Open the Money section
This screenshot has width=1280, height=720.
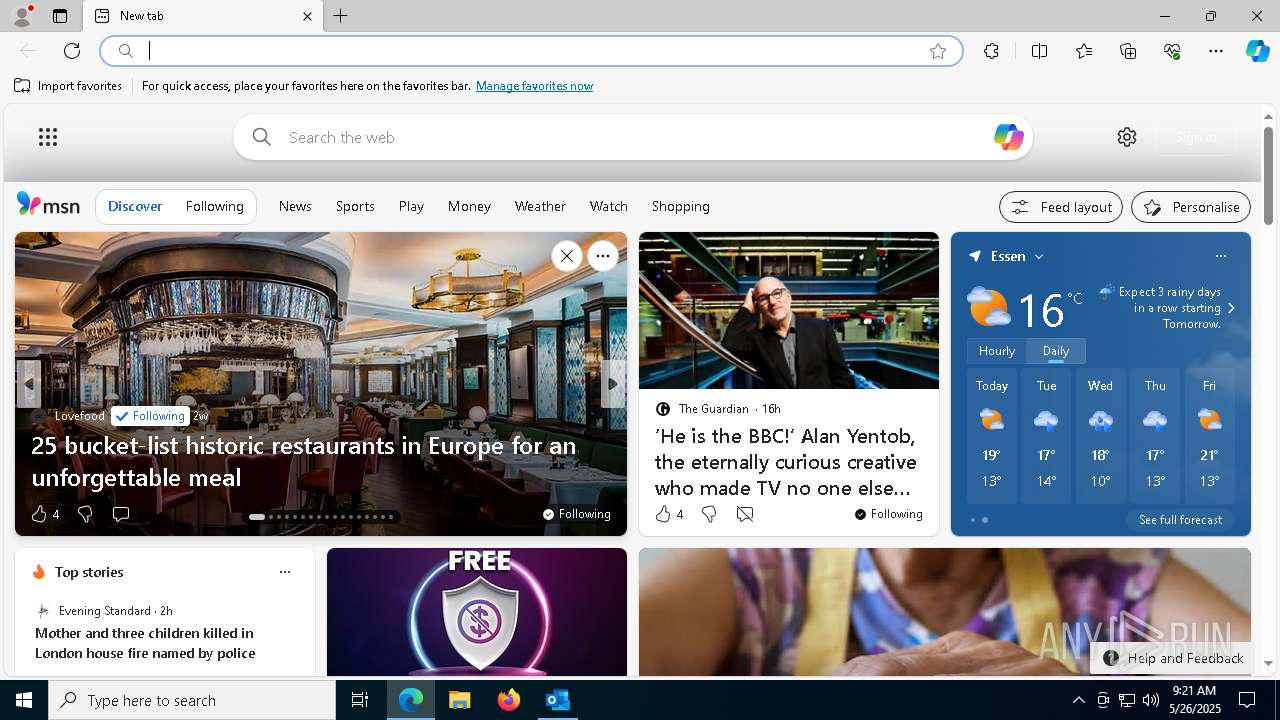pos(469,206)
